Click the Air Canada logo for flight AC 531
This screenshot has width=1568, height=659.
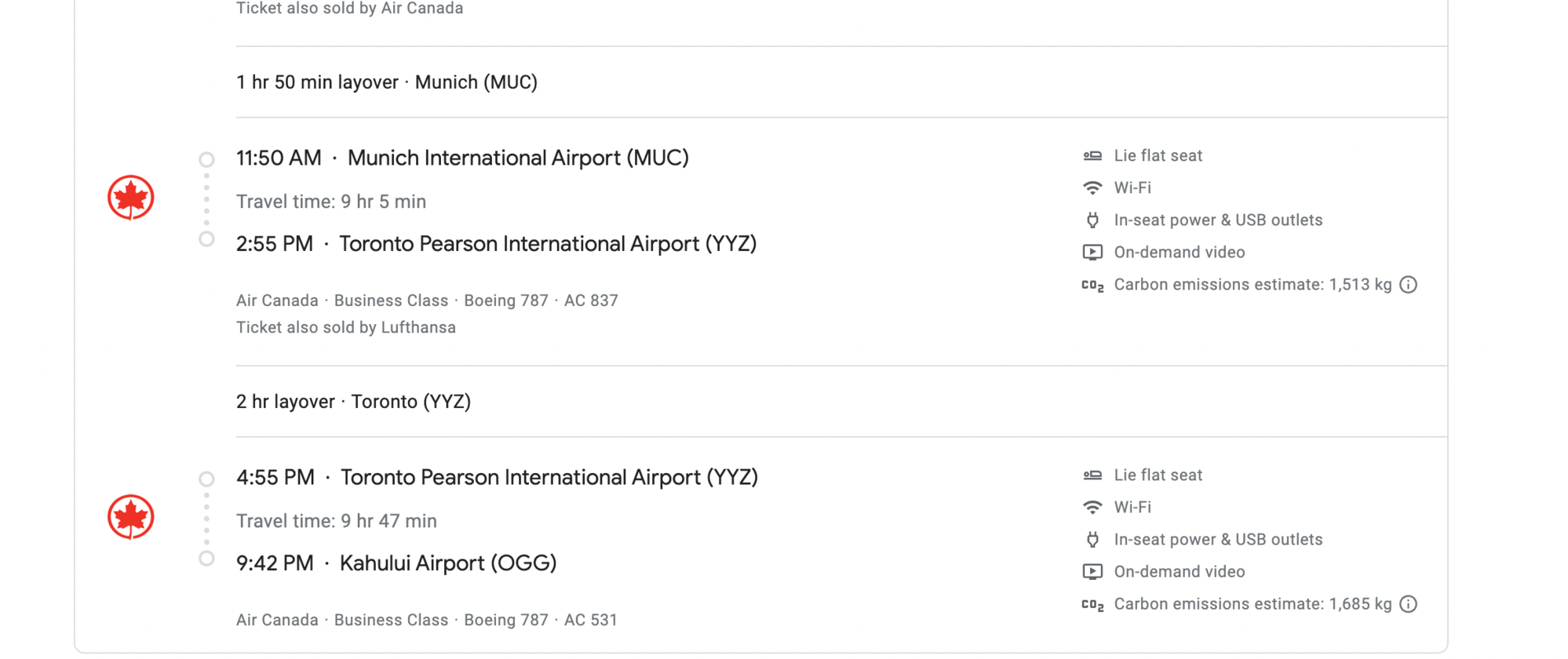click(130, 517)
